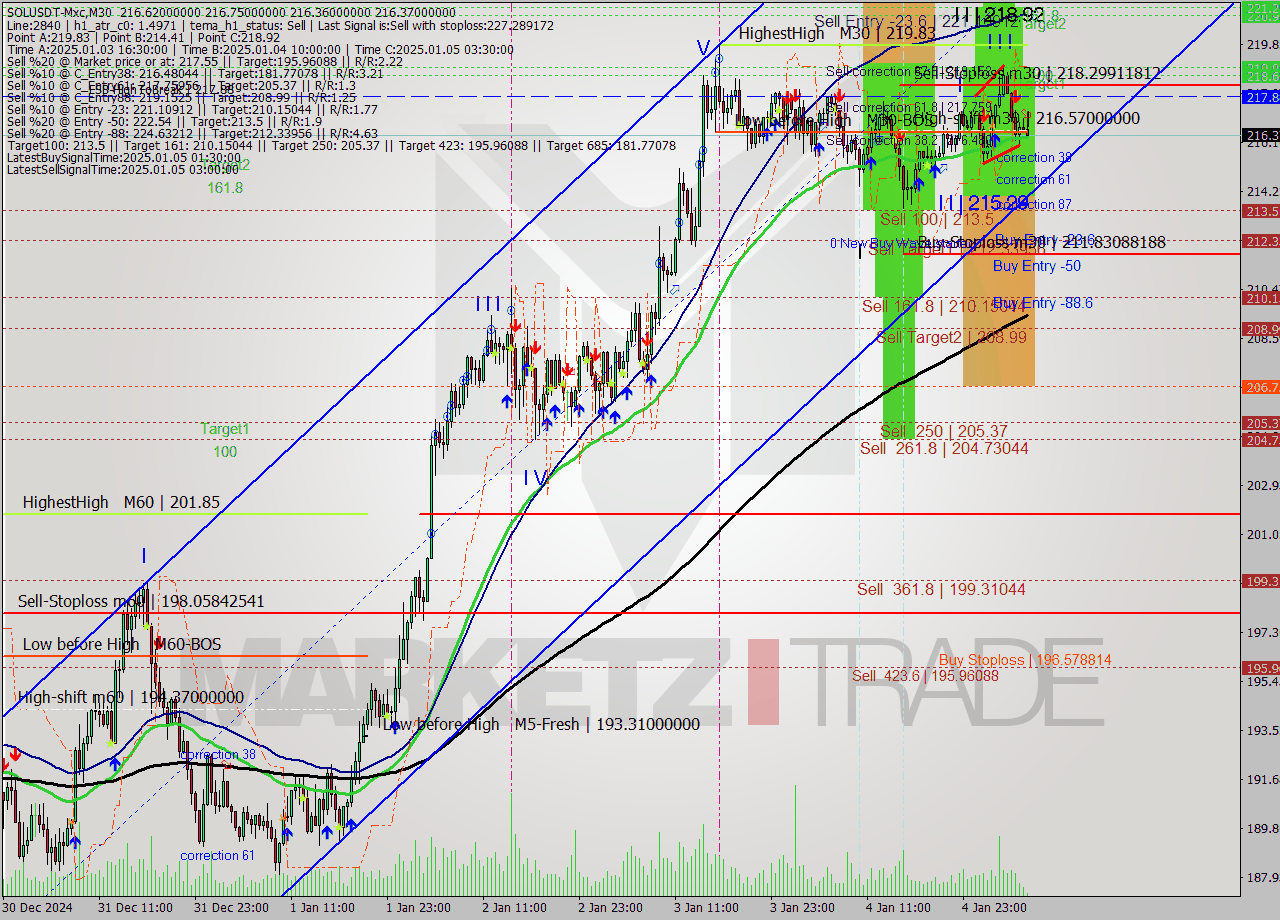Click the 'Sell 250 | 205.37' label
The width and height of the screenshot is (1280, 920).
point(944,431)
